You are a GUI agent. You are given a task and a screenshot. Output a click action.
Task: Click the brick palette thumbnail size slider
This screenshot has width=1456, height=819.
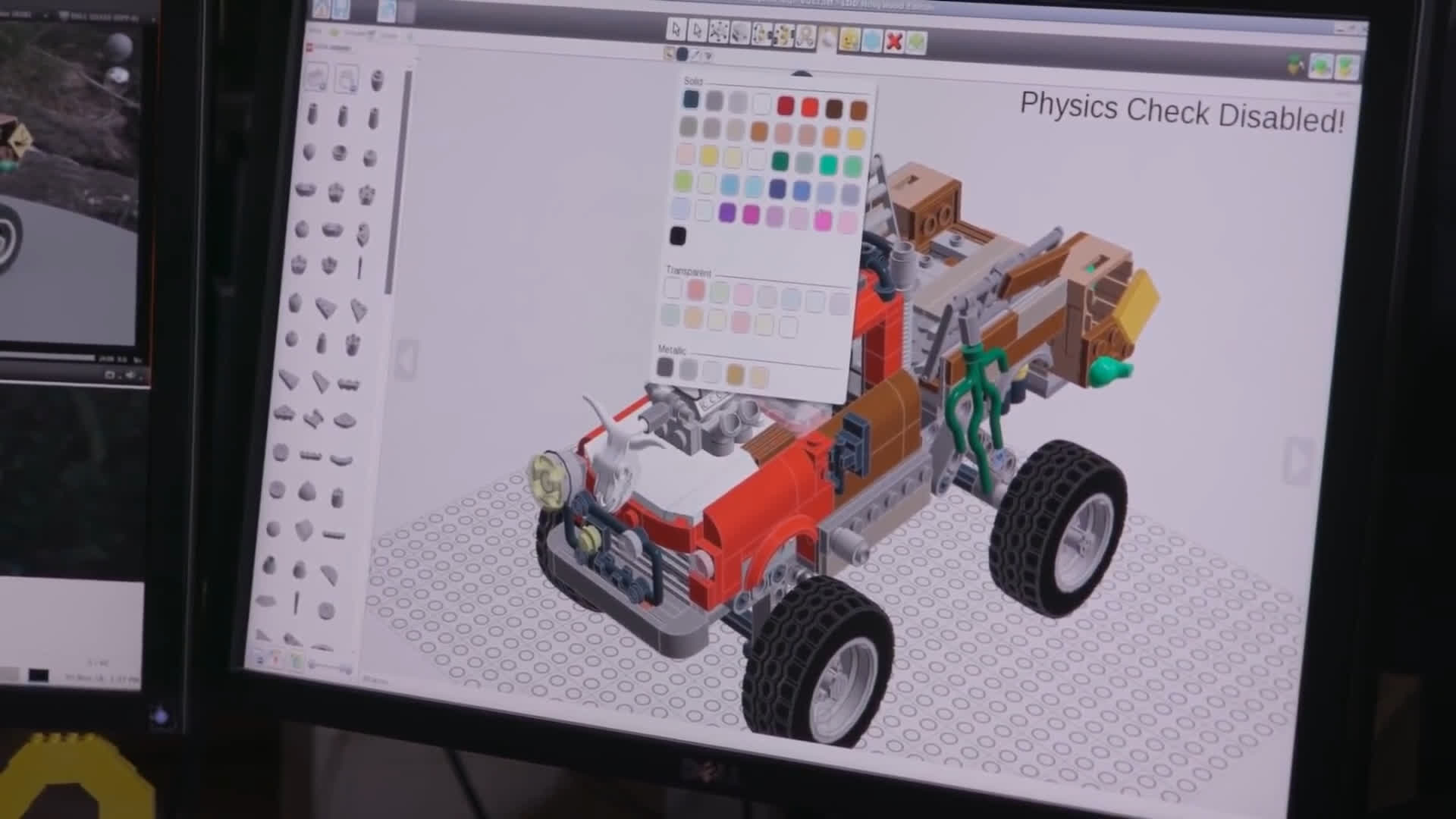[330, 666]
